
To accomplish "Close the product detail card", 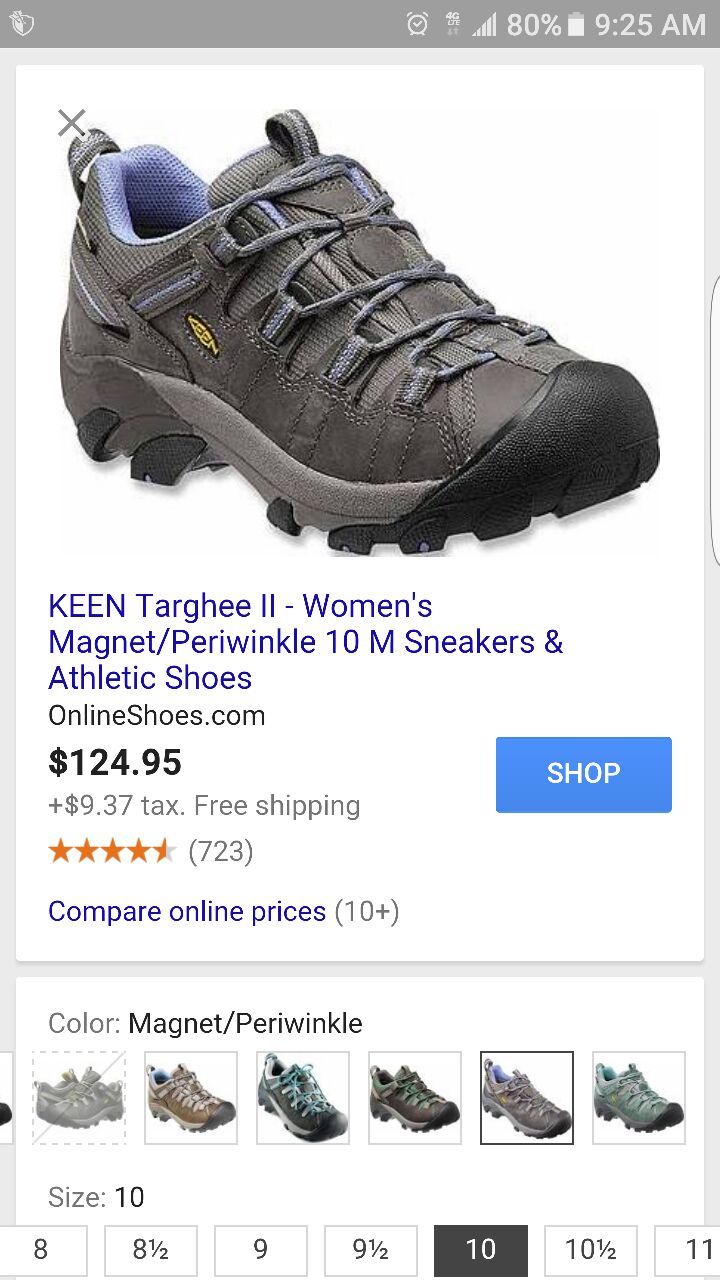I will [72, 123].
